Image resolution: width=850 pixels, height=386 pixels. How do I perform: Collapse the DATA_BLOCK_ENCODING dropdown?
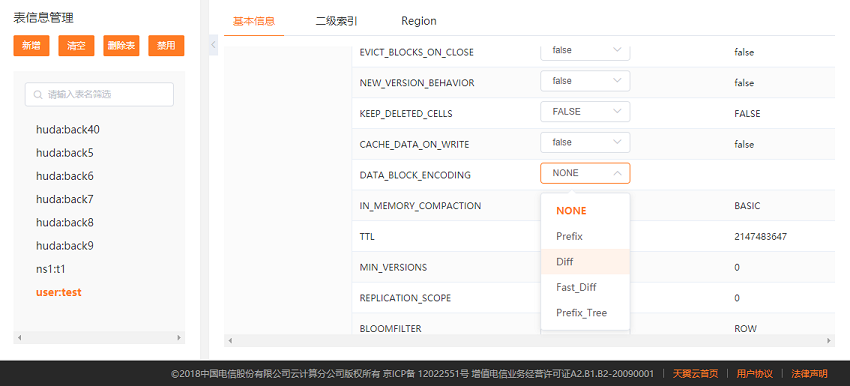tap(585, 173)
